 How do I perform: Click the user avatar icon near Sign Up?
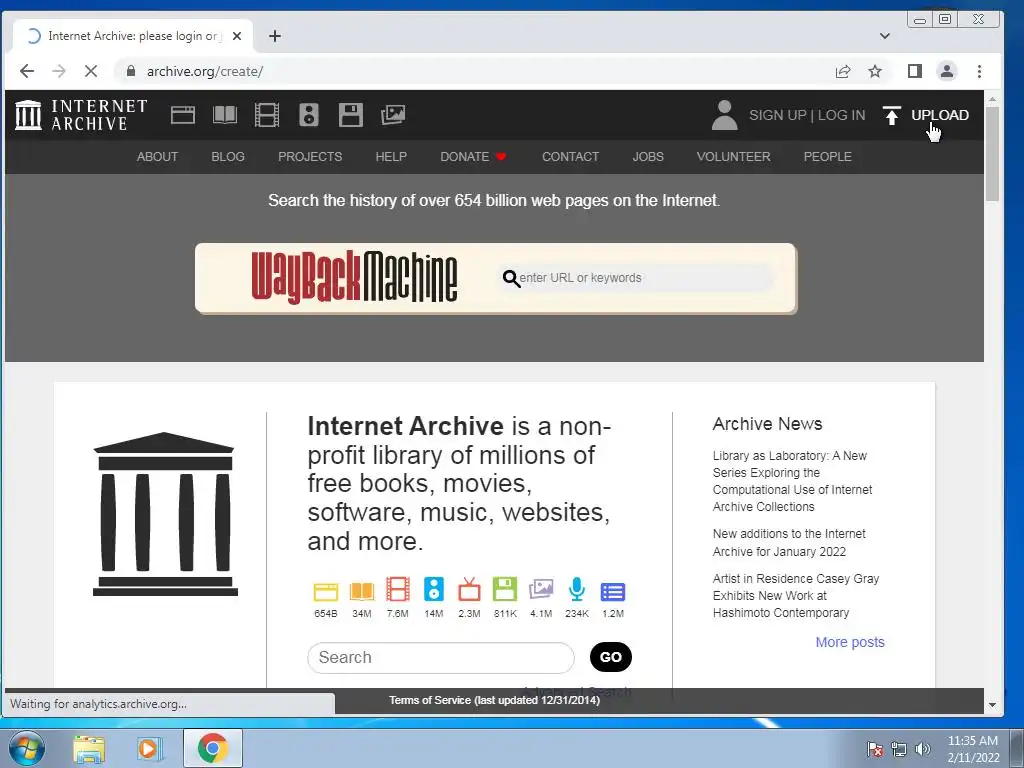tap(724, 115)
